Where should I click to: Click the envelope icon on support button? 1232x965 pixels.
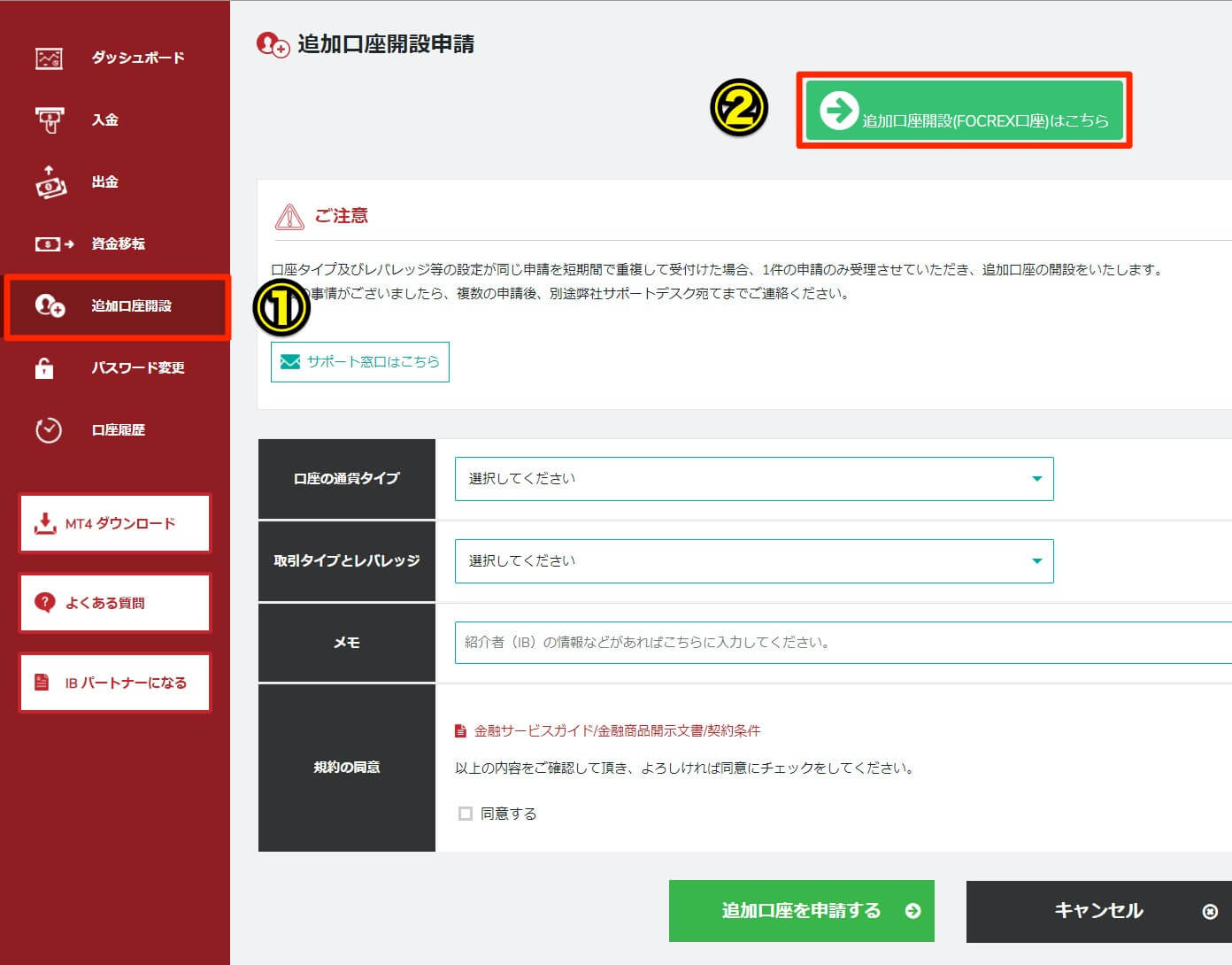click(x=289, y=362)
